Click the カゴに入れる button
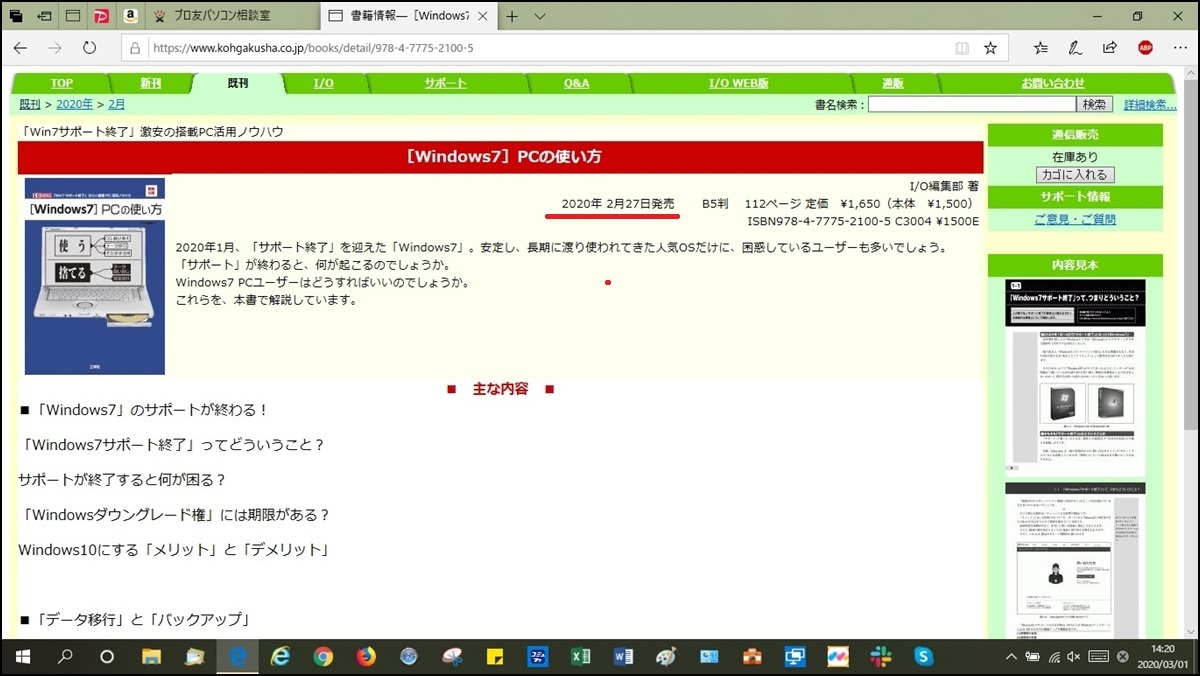Image resolution: width=1200 pixels, height=676 pixels. [1074, 175]
